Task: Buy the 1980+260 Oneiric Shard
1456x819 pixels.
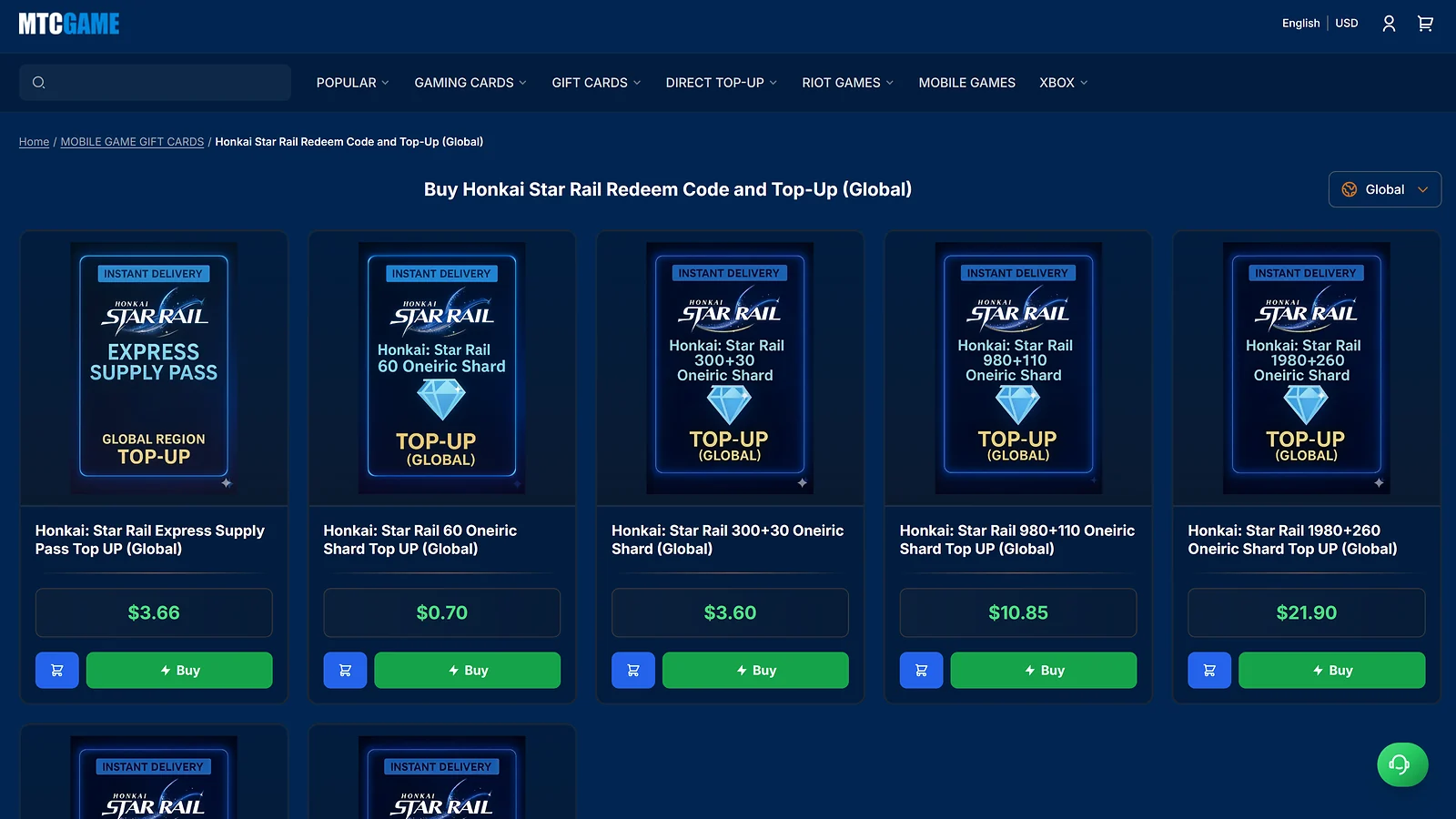Action: (1332, 671)
